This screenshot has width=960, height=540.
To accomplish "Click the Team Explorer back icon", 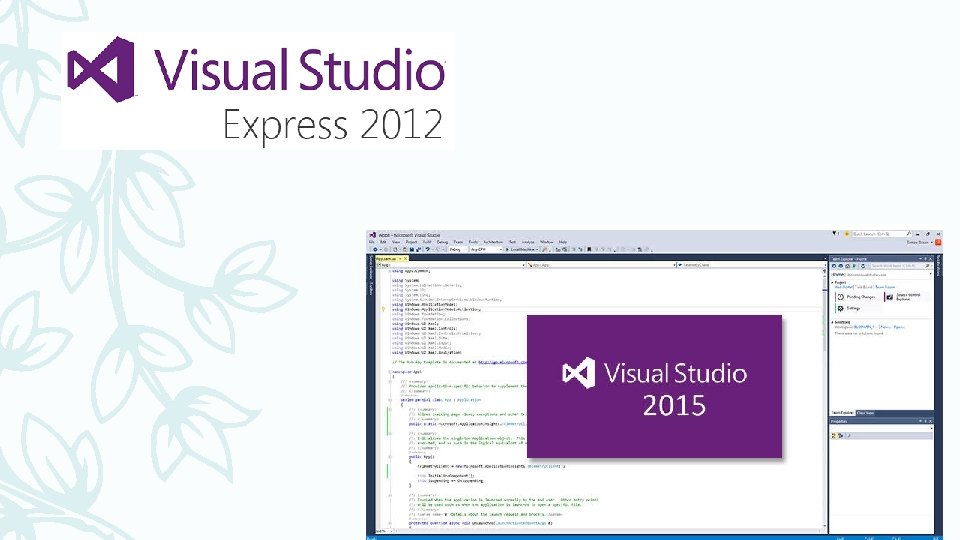I will click(x=834, y=266).
